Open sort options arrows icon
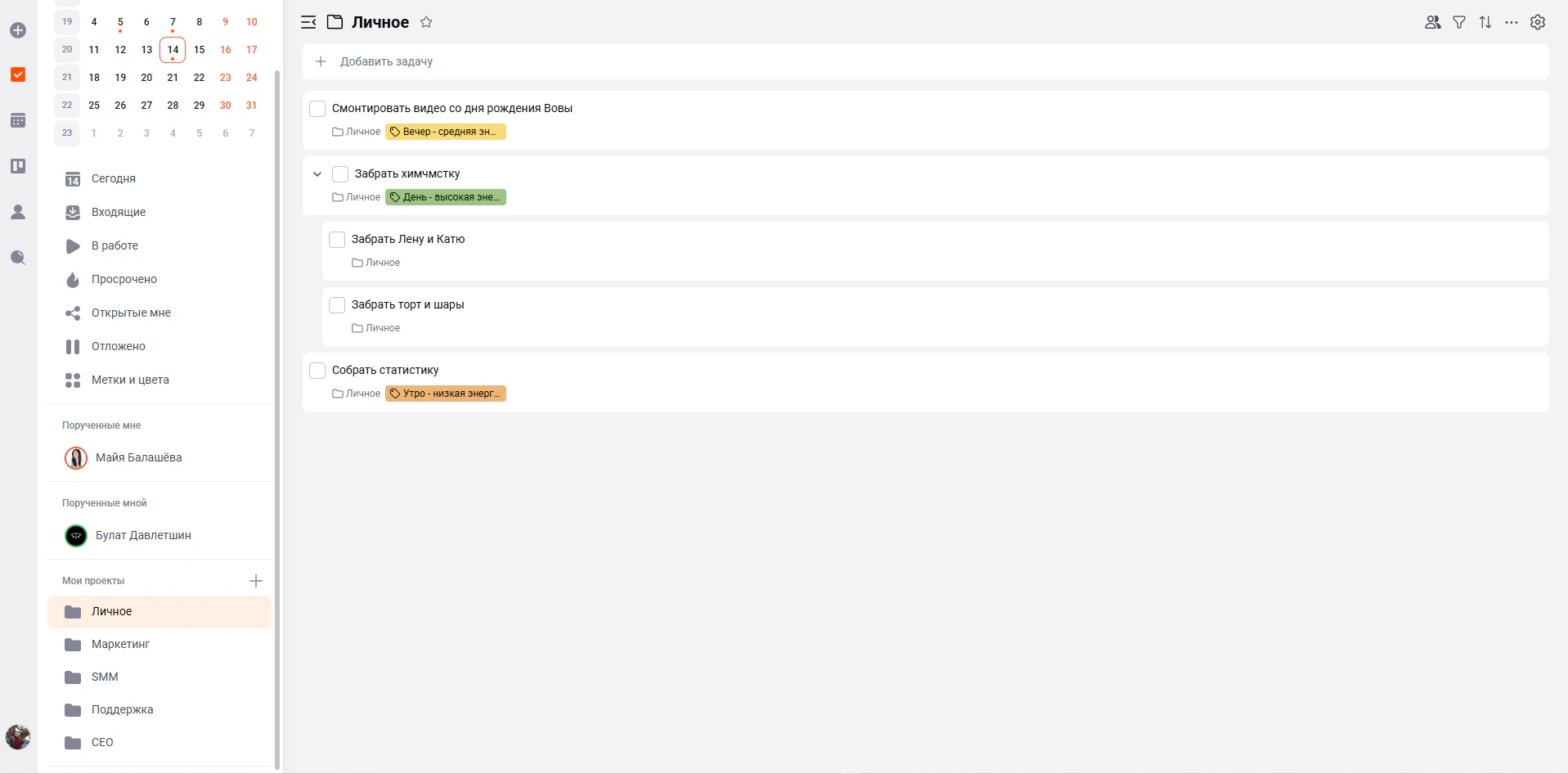 coord(1485,22)
